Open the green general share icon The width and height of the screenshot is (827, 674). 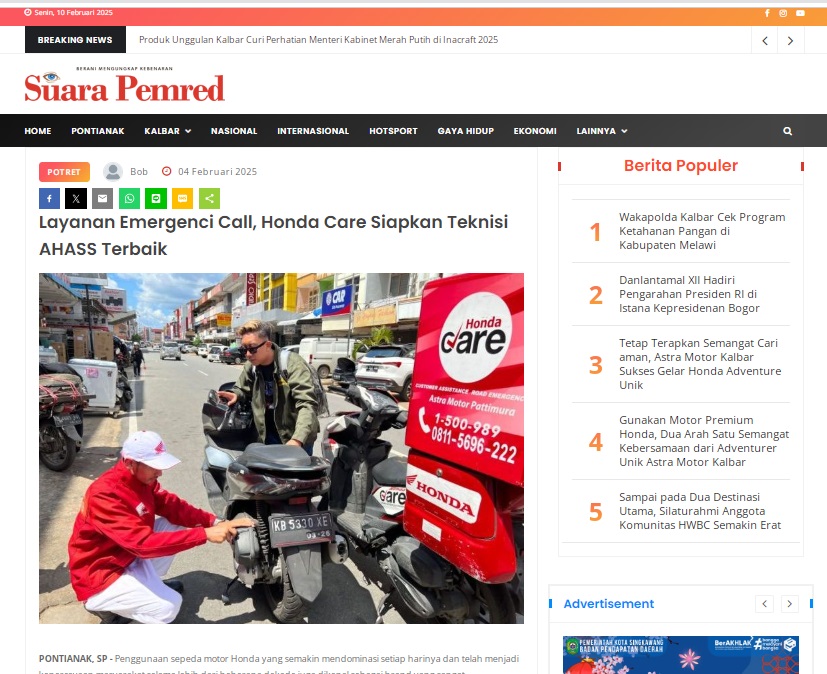[x=209, y=199]
